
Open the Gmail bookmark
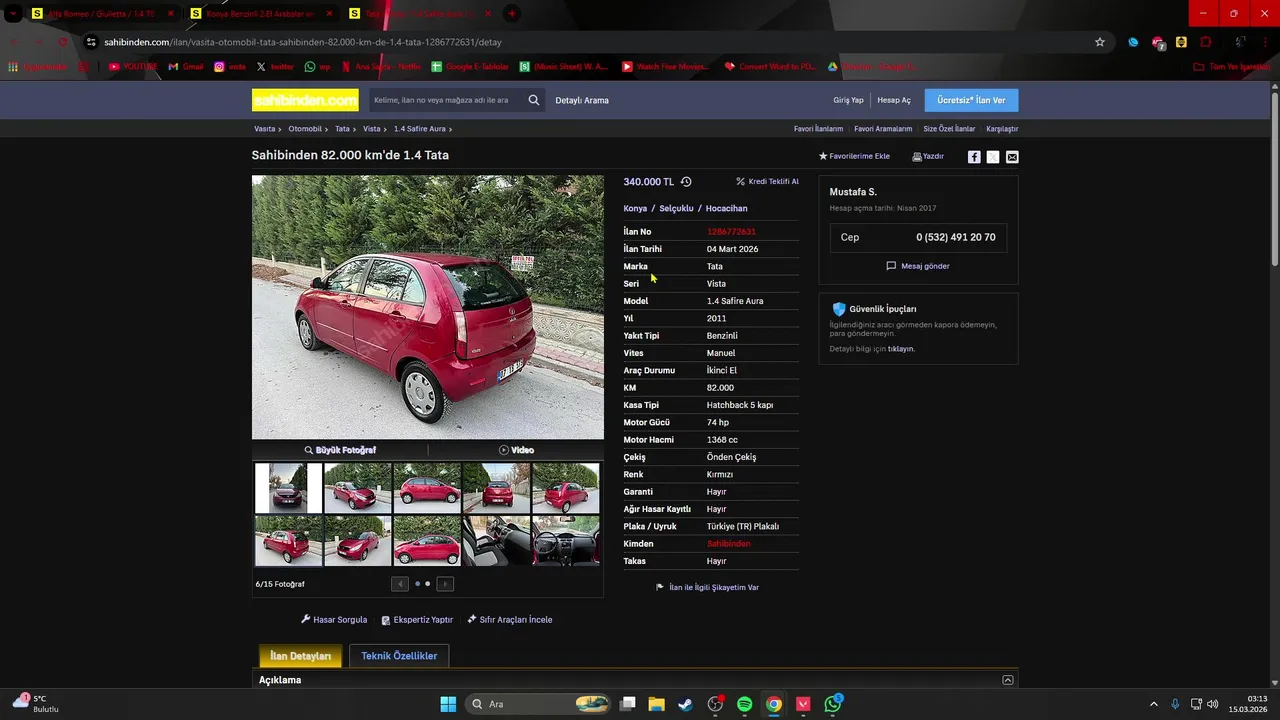(x=186, y=67)
